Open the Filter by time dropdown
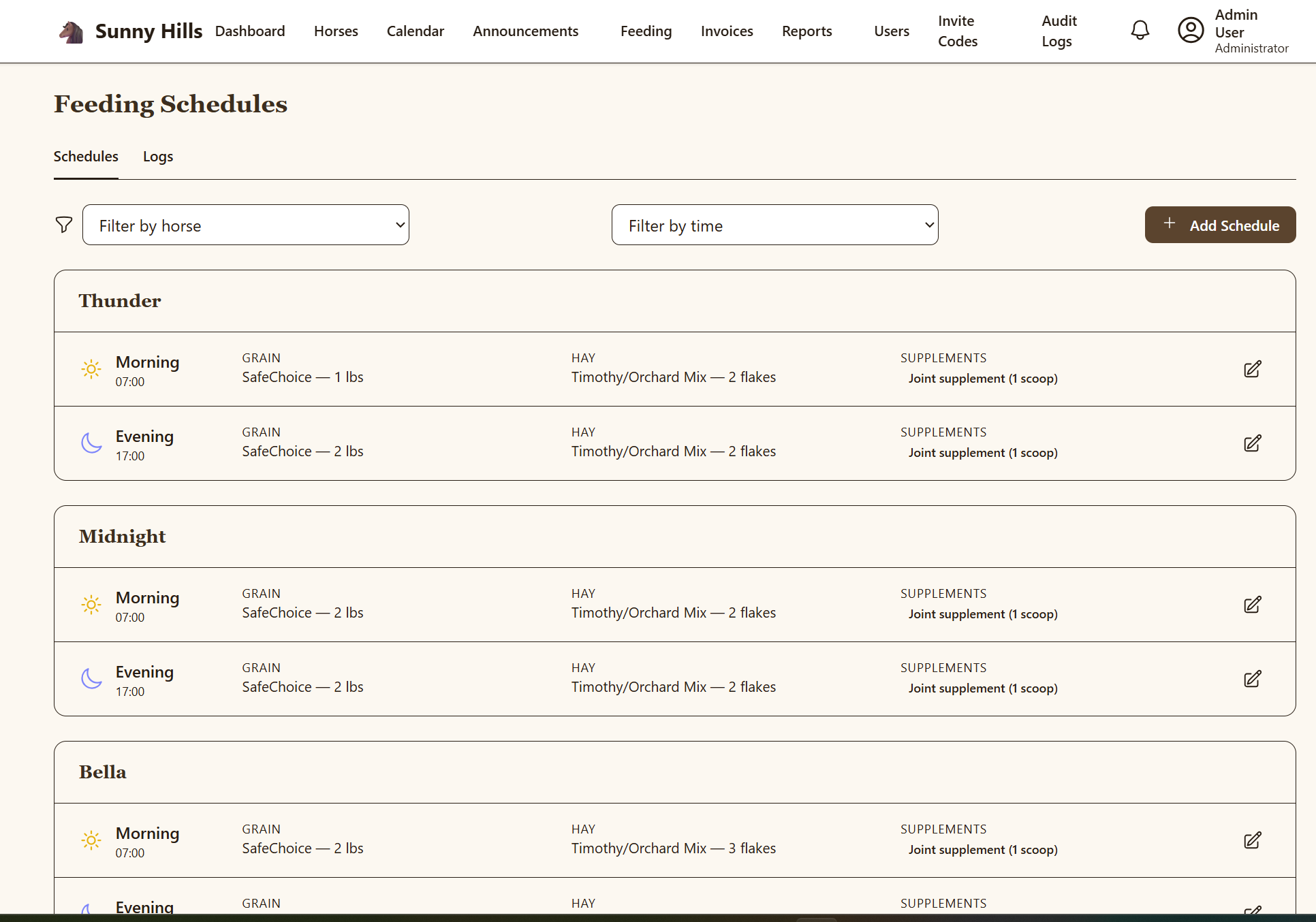 click(775, 225)
